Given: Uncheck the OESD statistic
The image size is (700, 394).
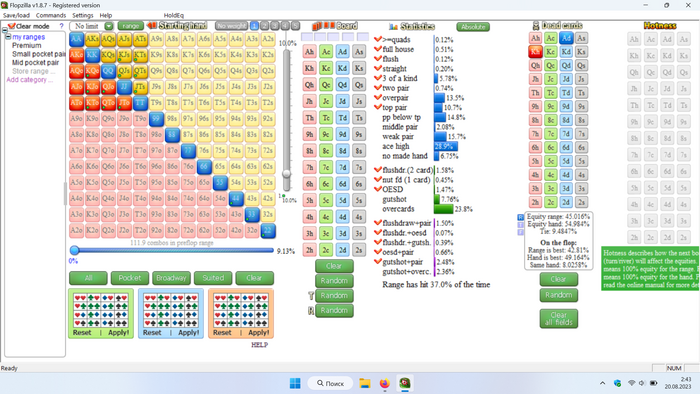Looking at the screenshot, I should tap(378, 189).
